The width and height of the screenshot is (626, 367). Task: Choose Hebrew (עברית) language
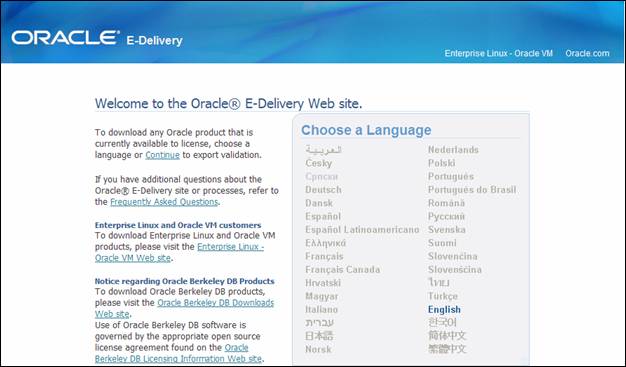(x=319, y=323)
